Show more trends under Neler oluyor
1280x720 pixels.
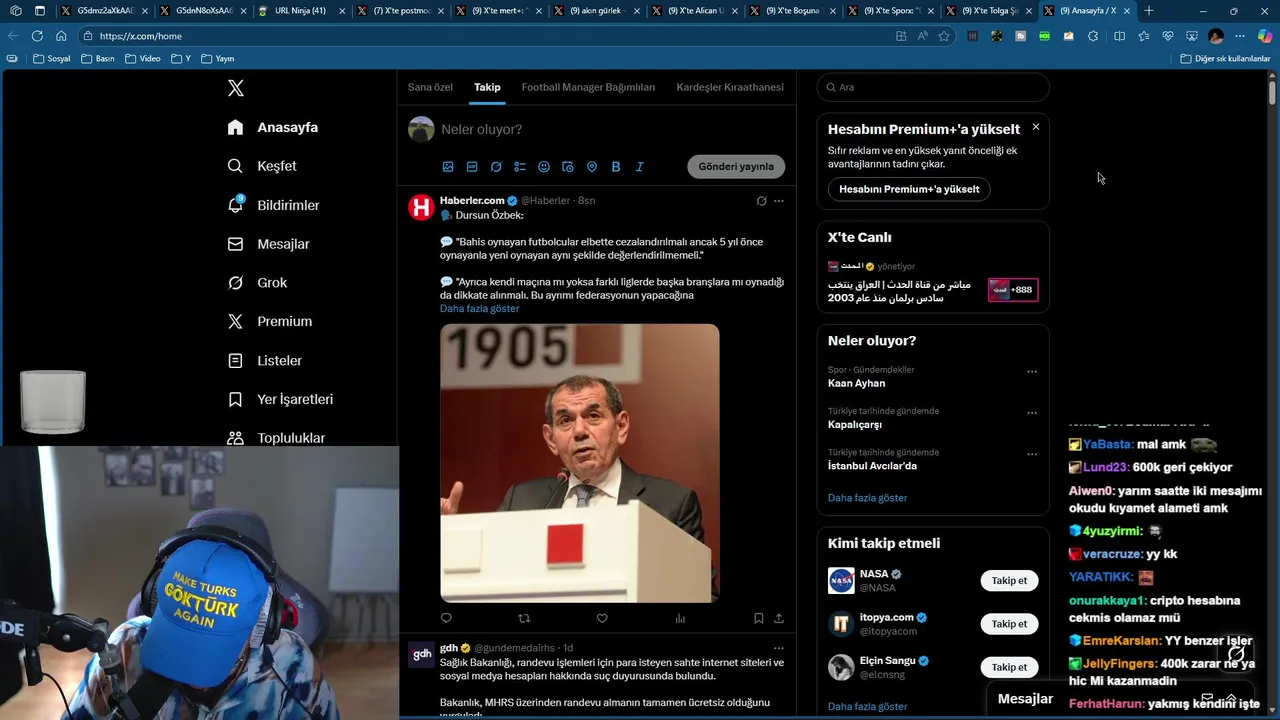click(x=868, y=498)
